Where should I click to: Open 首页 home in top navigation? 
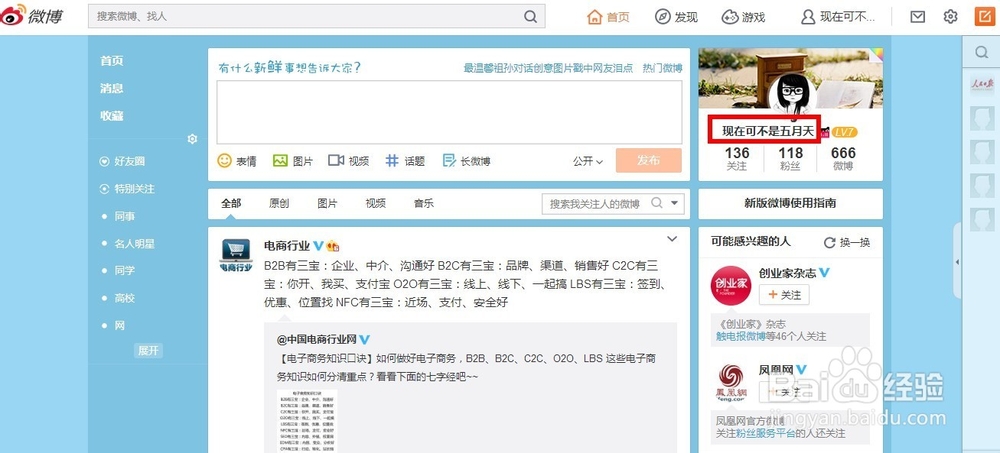608,17
